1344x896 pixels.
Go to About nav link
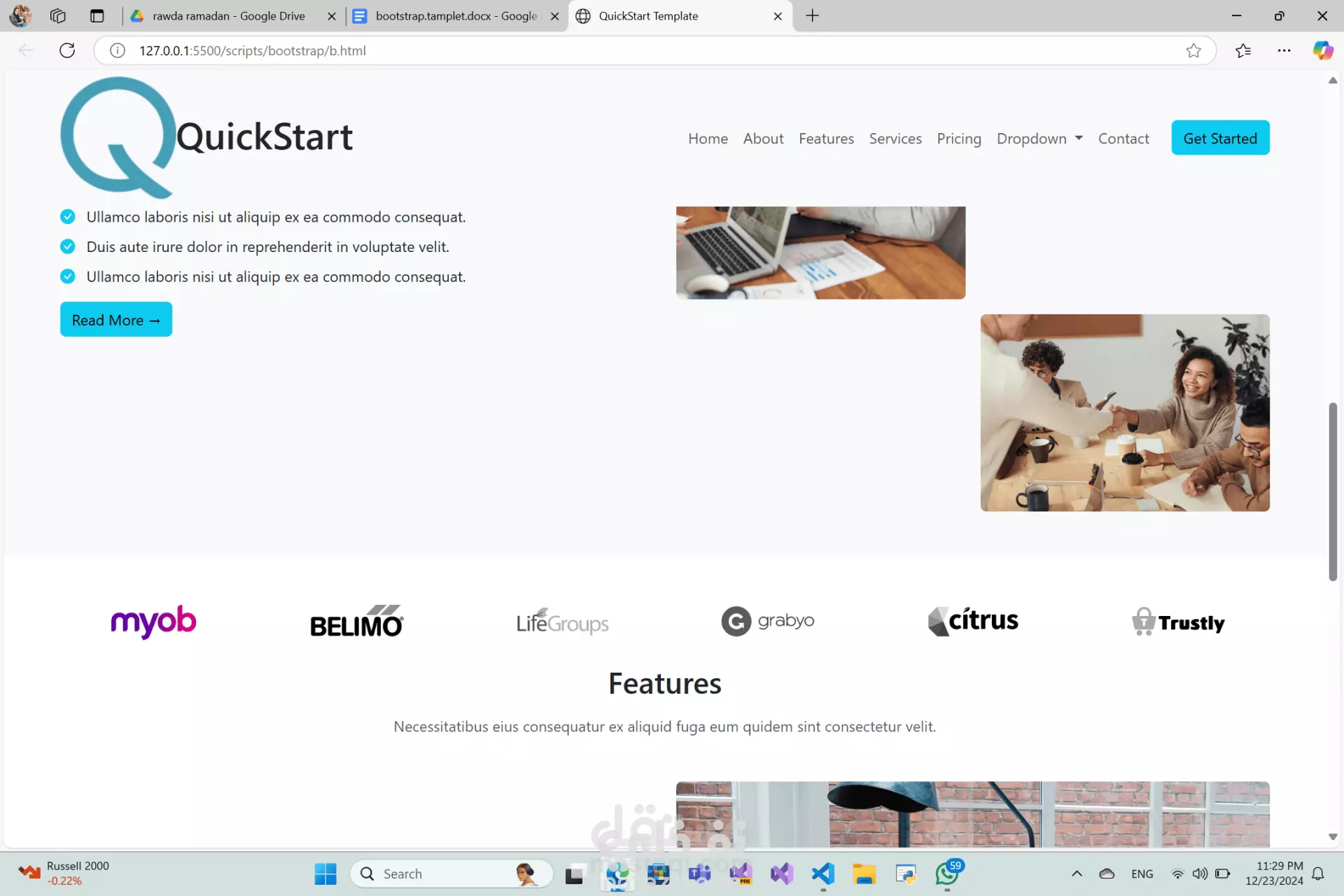tap(763, 139)
